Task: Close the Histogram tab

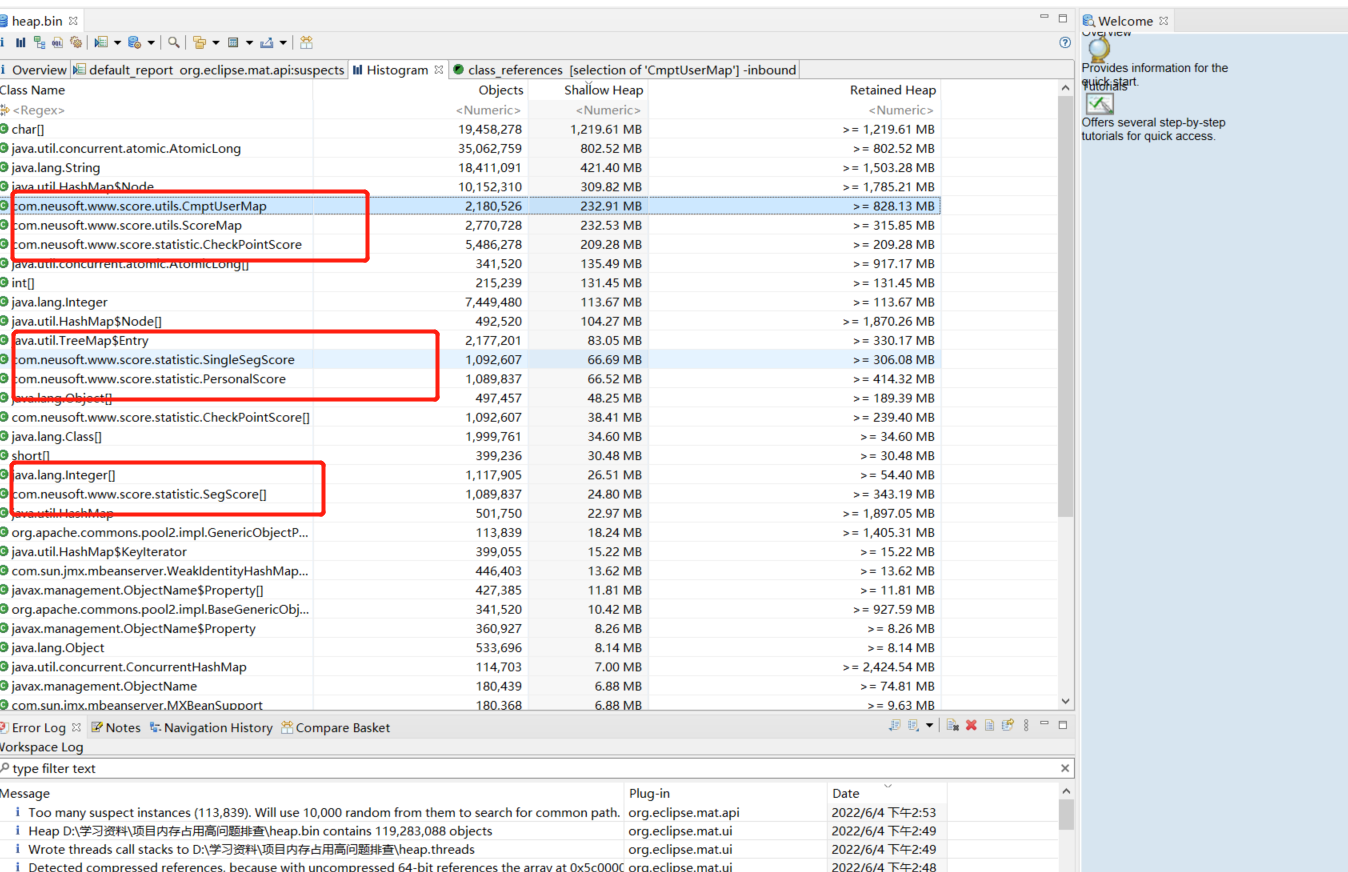Action: point(438,70)
